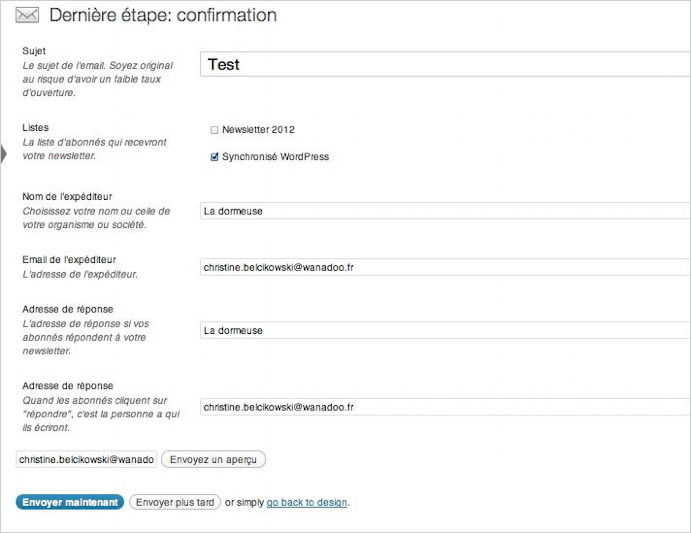Click the Dernière étape: confirmation heading
This screenshot has height=533, width=691.
(163, 15)
